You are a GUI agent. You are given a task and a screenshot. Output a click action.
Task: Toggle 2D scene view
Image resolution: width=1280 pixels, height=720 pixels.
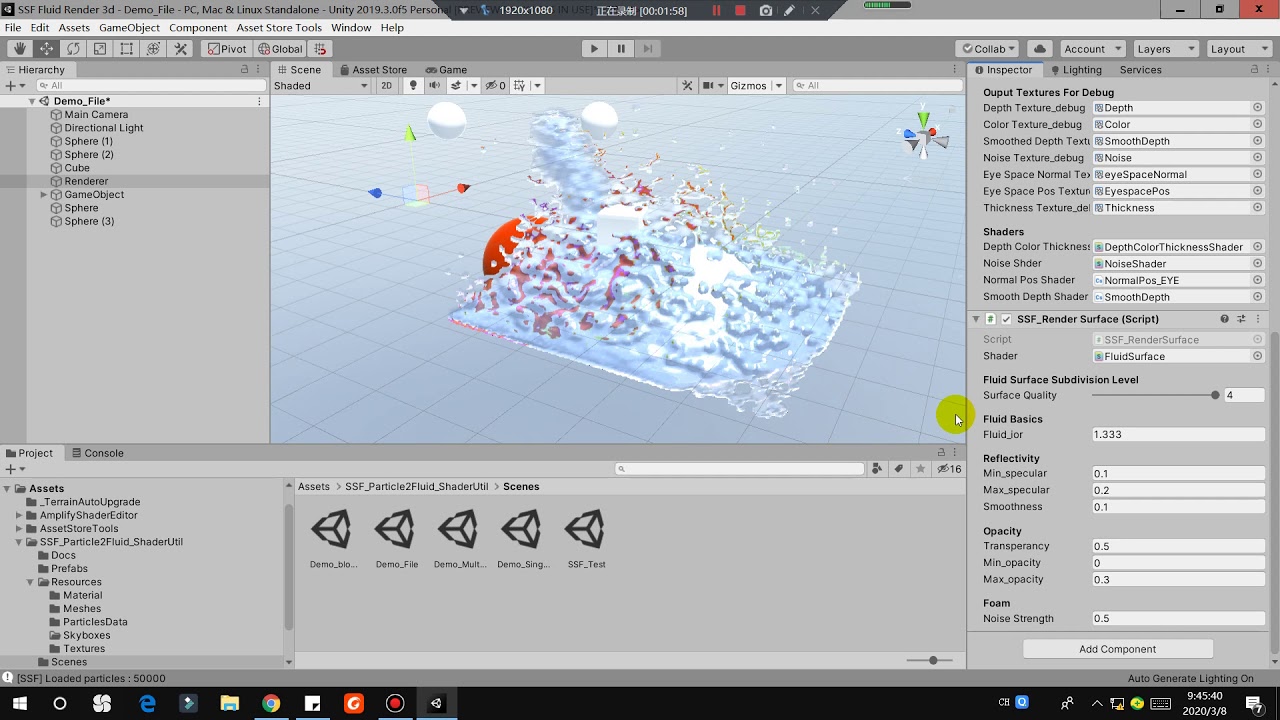click(387, 86)
